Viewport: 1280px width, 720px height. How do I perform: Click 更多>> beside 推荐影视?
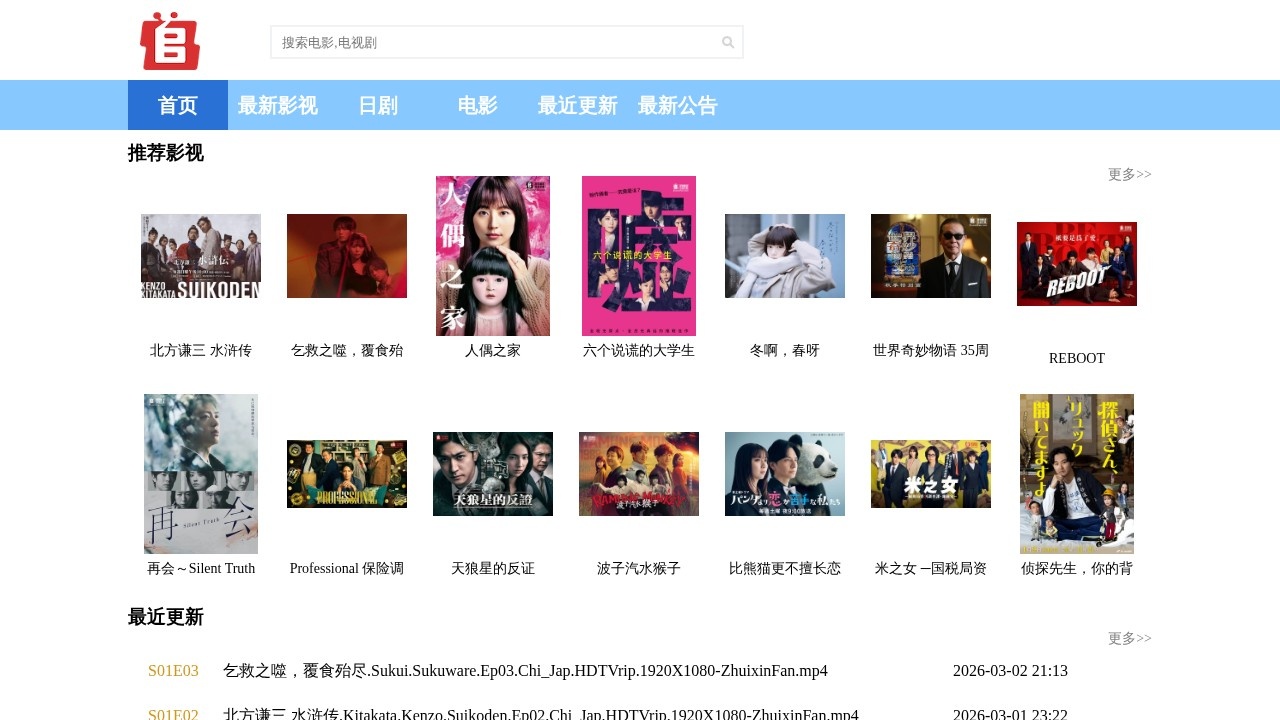pyautogui.click(x=1129, y=174)
